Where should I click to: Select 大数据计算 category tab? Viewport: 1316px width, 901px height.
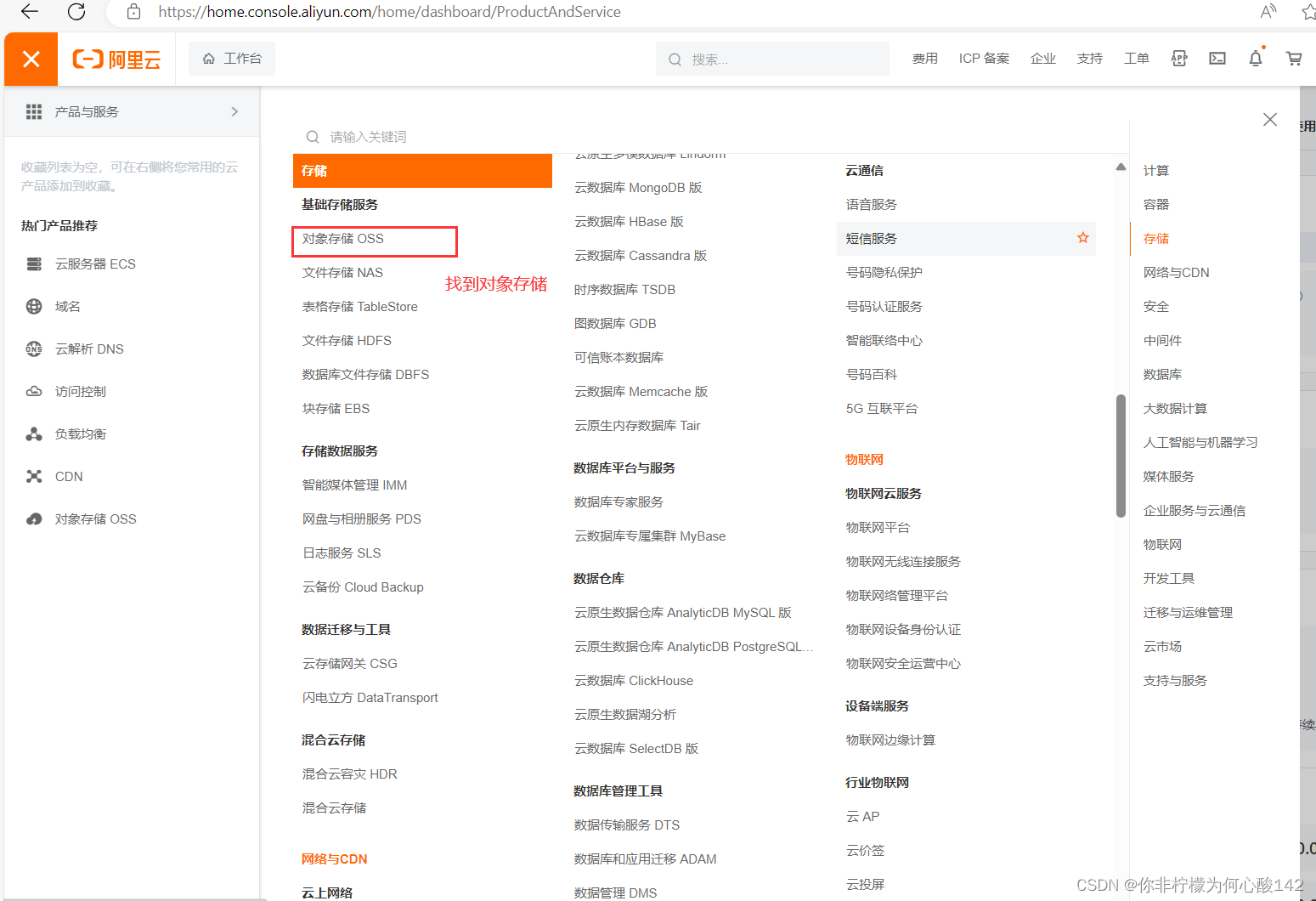pos(1175,409)
